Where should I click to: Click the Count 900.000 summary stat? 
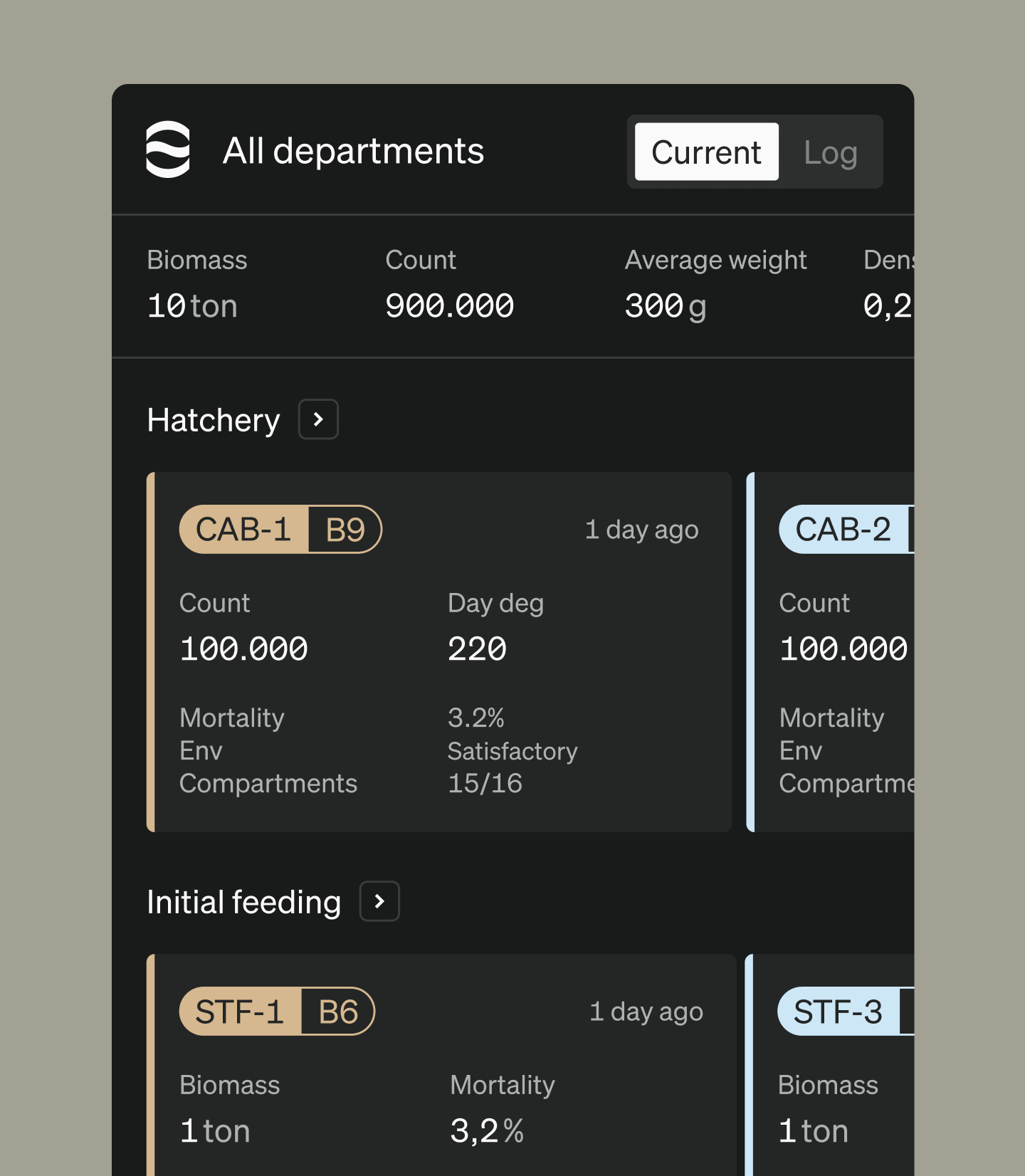pos(450,285)
